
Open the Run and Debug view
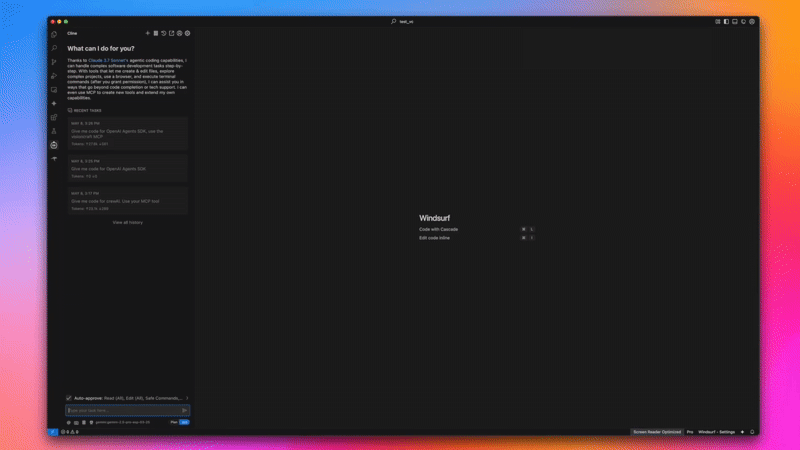pos(54,76)
